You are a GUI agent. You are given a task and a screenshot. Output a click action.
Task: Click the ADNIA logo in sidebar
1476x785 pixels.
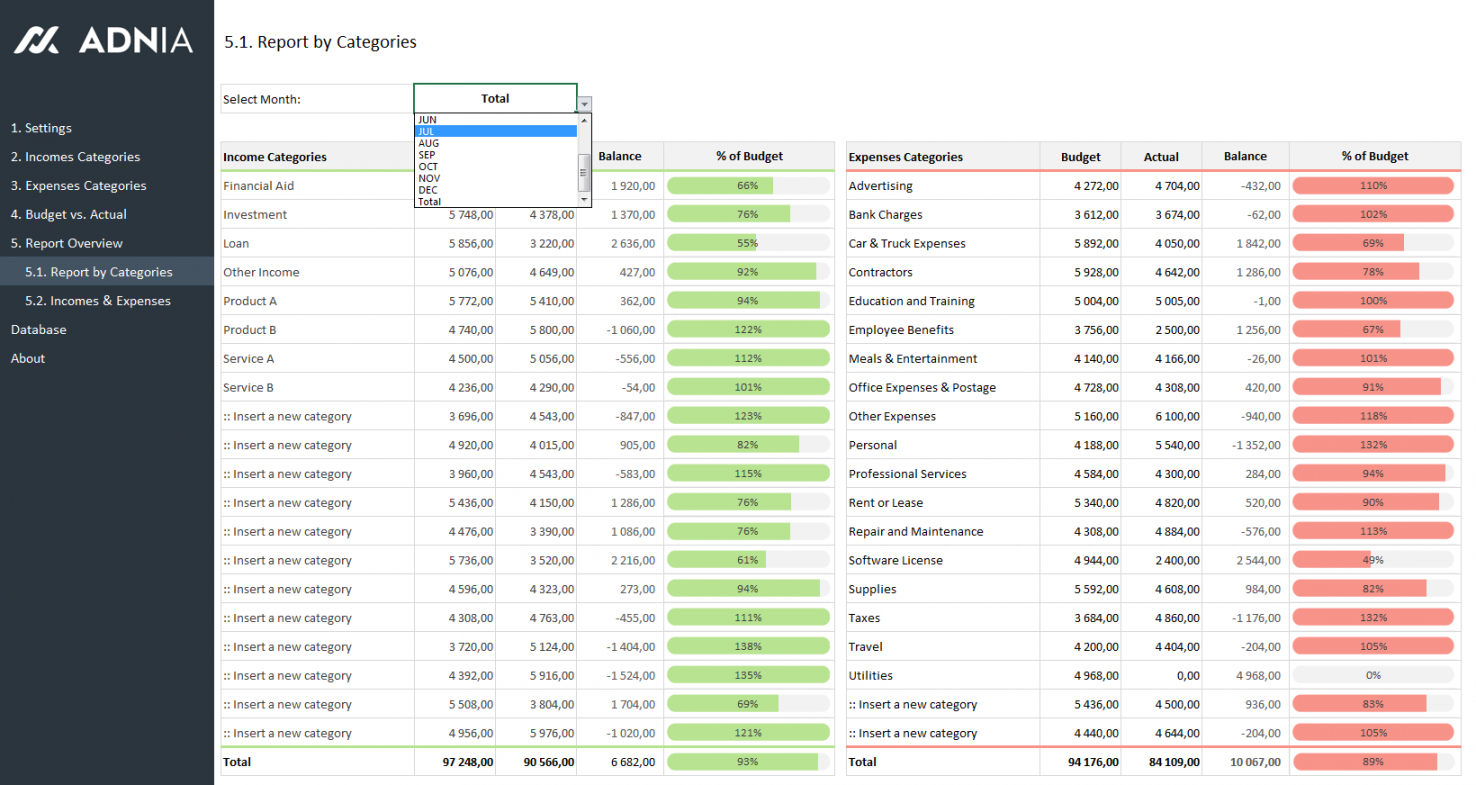click(102, 40)
